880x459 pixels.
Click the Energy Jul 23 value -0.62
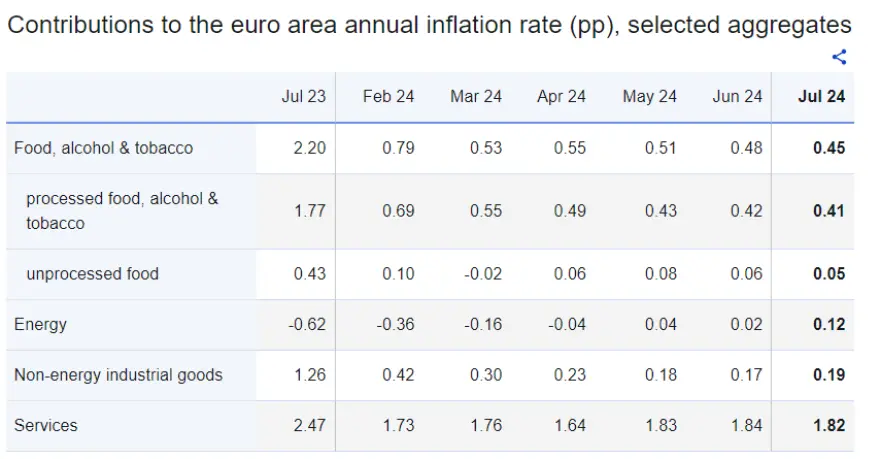tap(305, 324)
